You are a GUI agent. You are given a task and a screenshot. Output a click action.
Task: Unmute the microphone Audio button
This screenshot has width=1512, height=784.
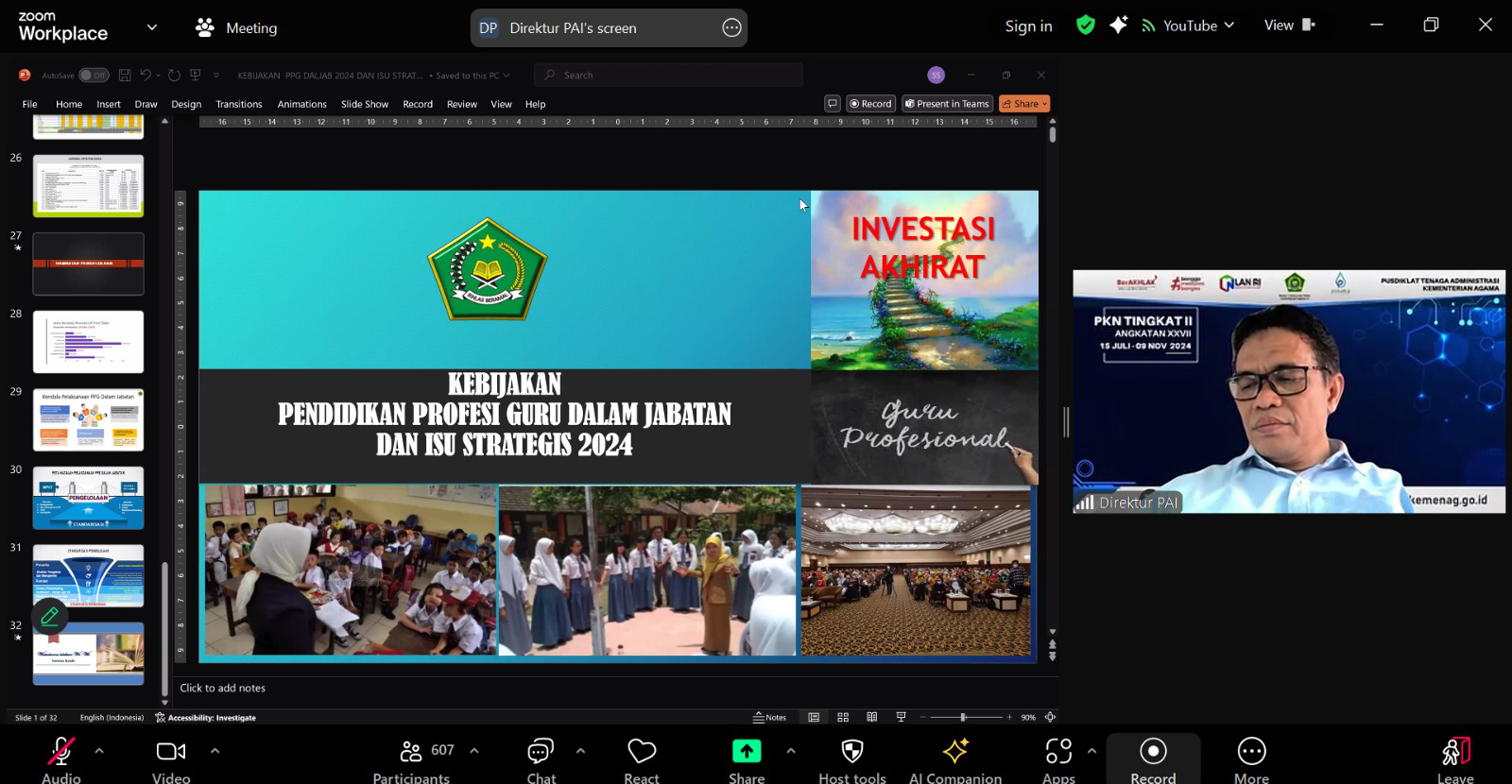tap(61, 752)
